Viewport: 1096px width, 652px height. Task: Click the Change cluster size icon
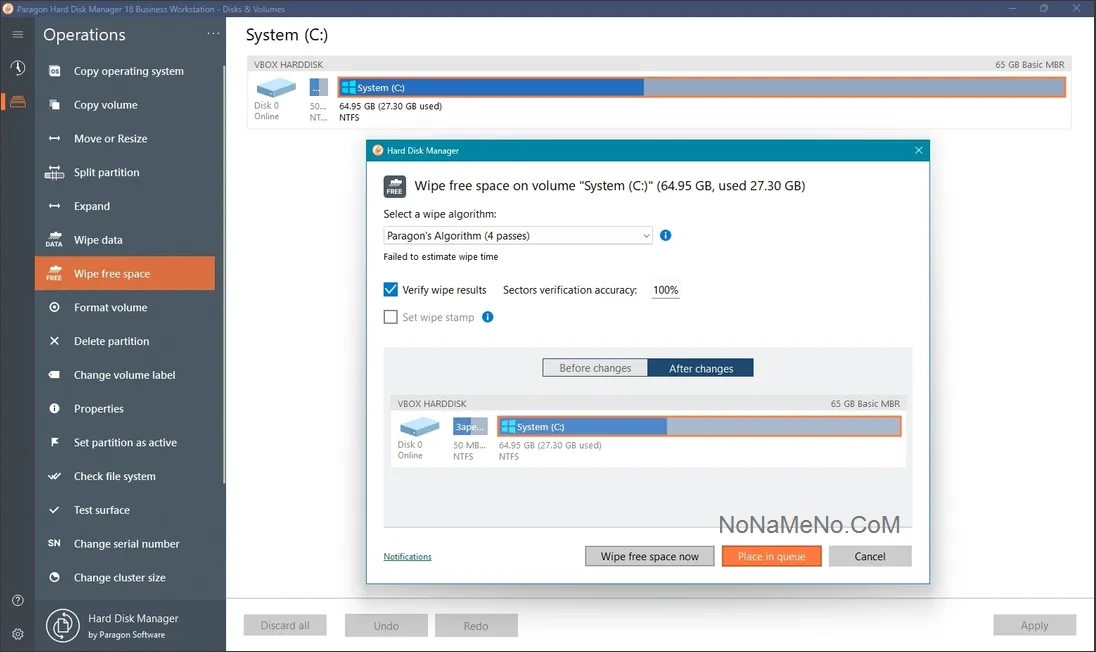[55, 577]
